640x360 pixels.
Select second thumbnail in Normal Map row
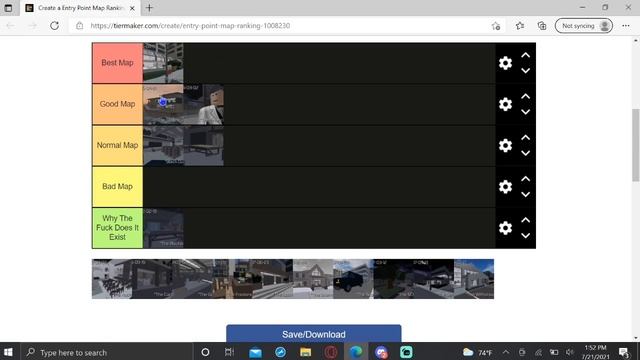(203, 145)
